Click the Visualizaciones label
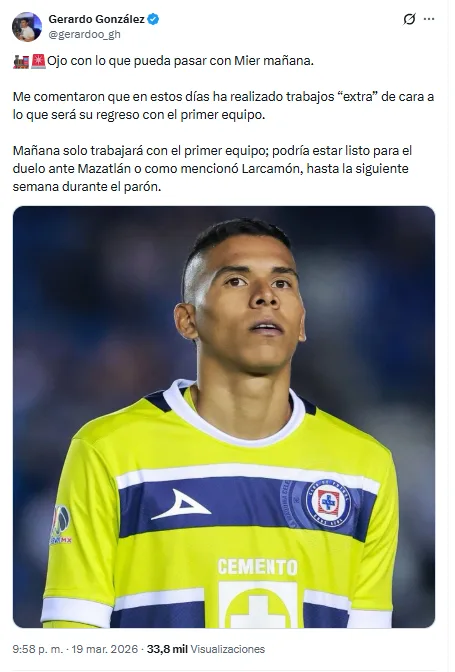Viewport: 455px width, 672px height. point(228,649)
